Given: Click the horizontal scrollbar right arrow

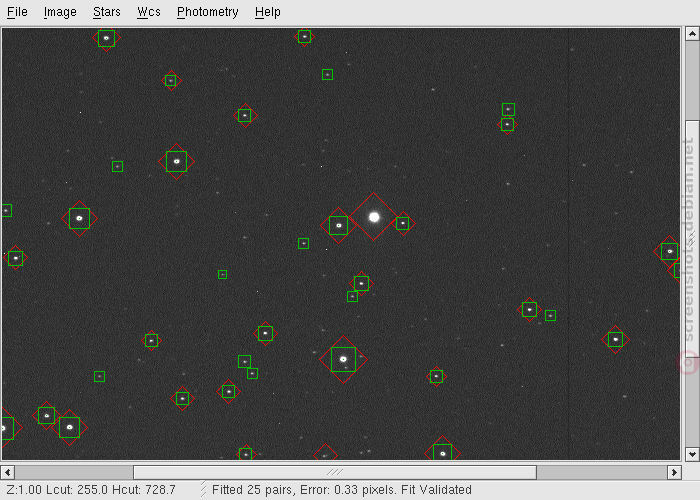Looking at the screenshot, I should pos(674,472).
